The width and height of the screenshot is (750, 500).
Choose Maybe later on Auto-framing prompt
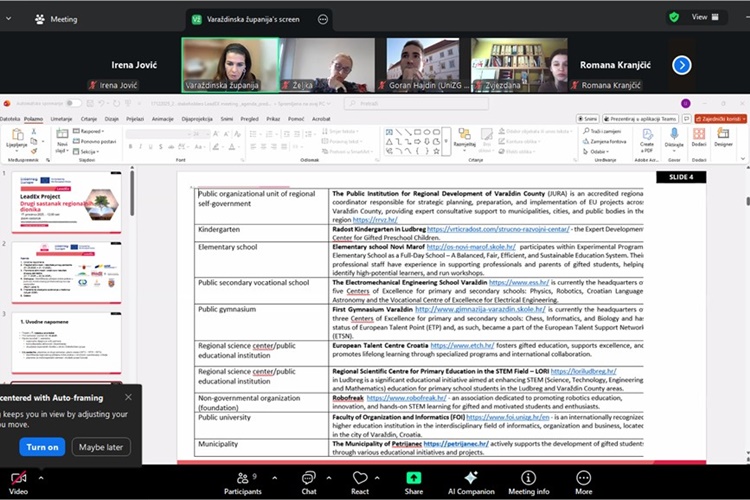[x=101, y=447]
